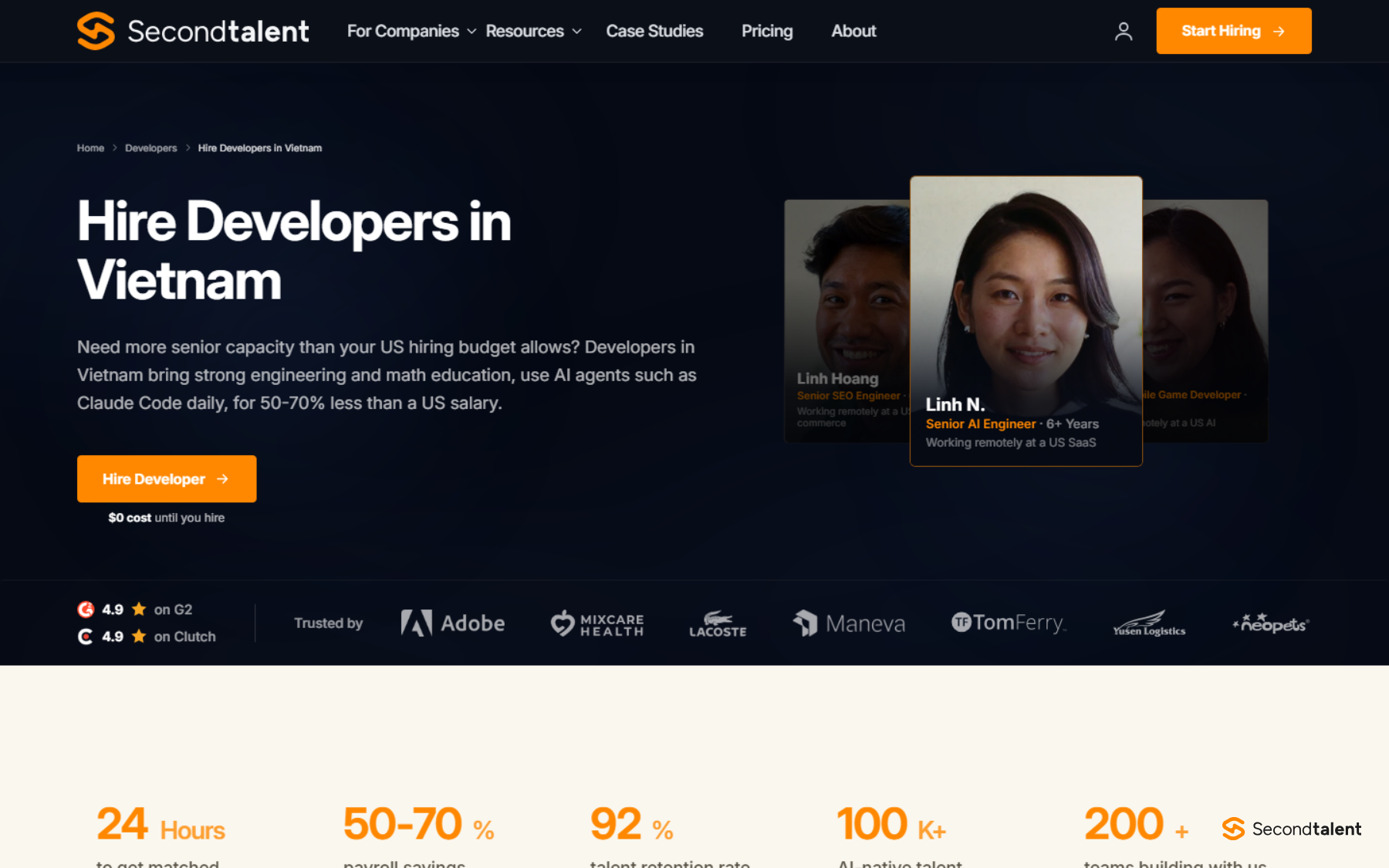
Task: Select the Linh Hoang profile card
Action: [847, 321]
